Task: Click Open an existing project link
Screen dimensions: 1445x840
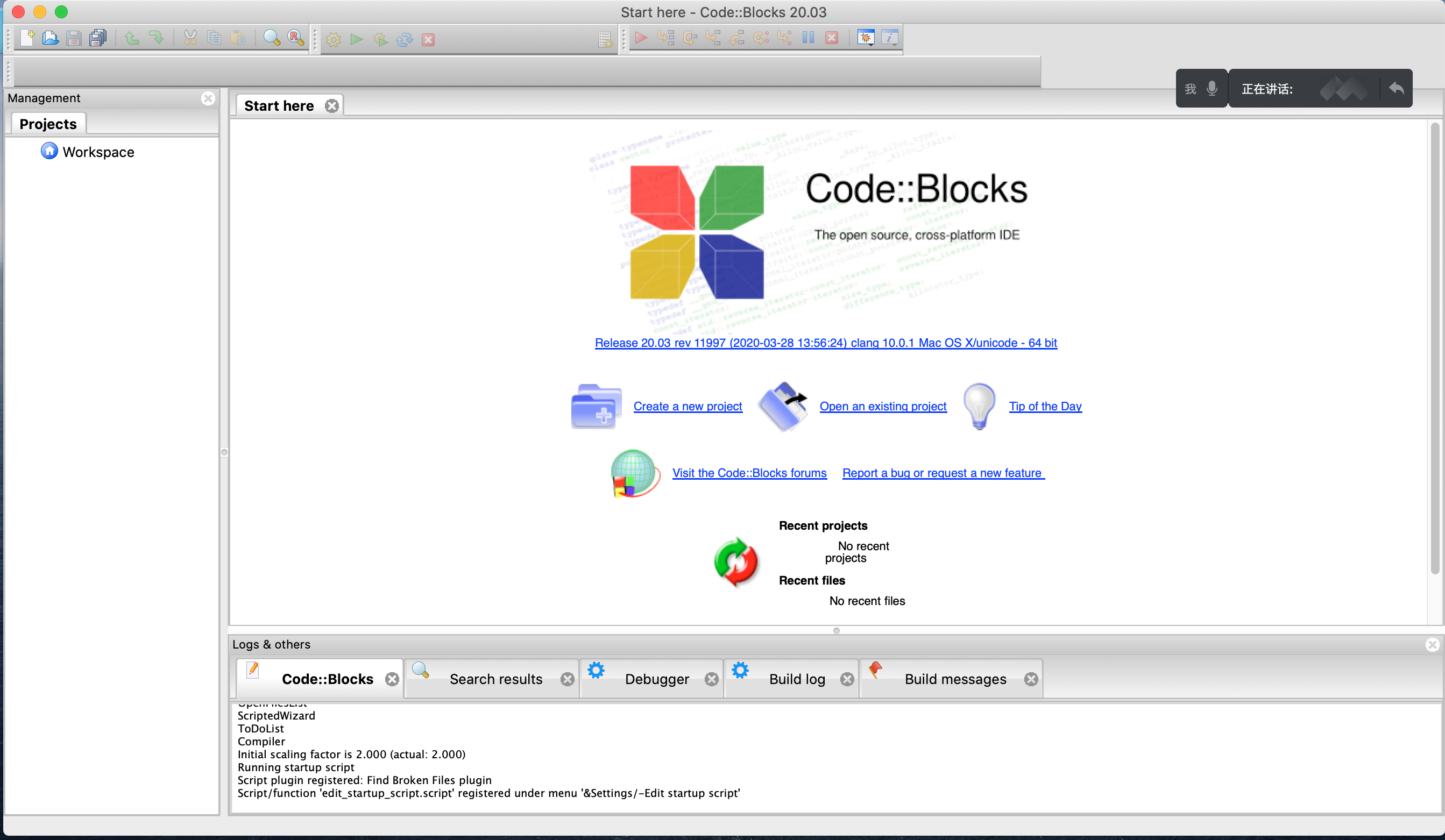Action: [882, 407]
